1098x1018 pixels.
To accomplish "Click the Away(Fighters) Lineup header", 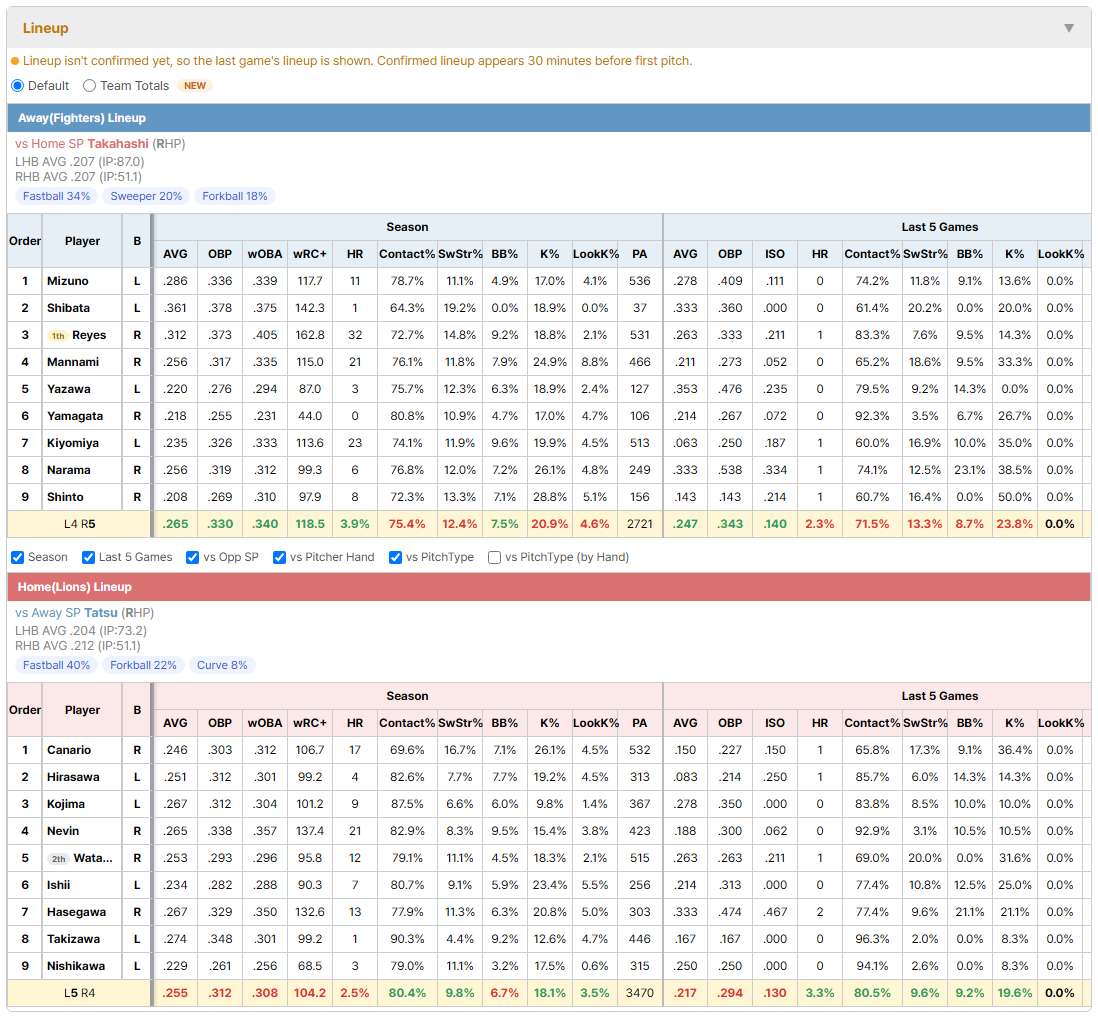I will tap(549, 118).
